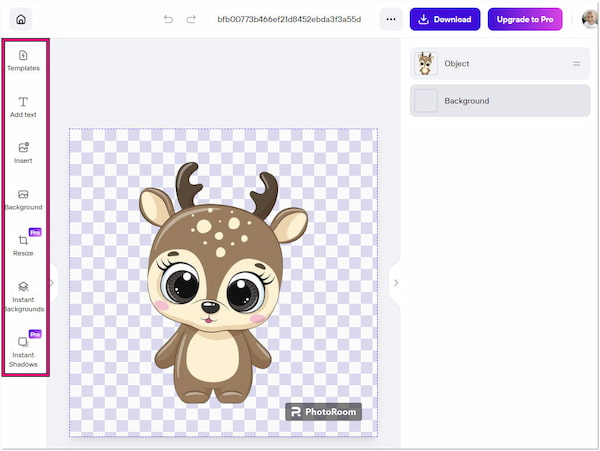
Task: Click the Undo arrow
Action: click(x=168, y=19)
